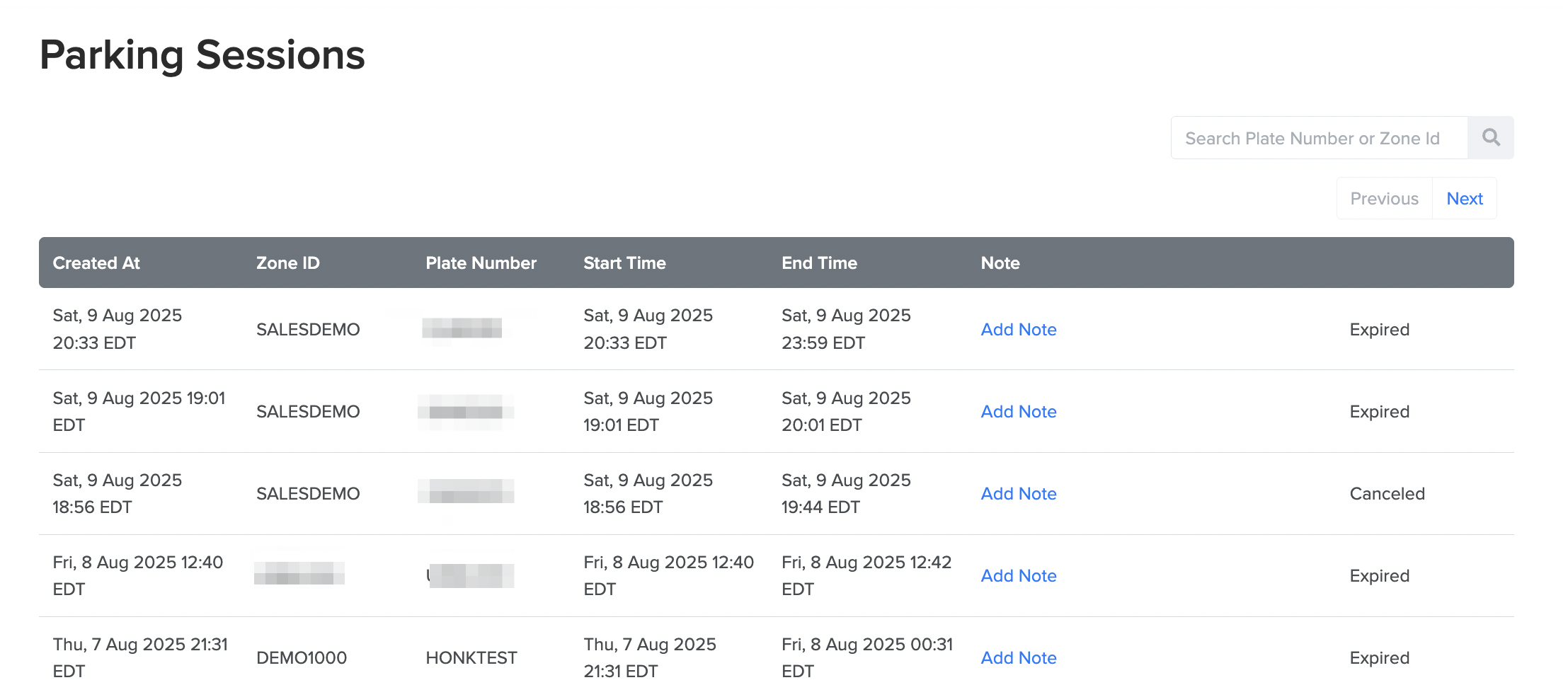Add a note to the HONKTEST session
The height and width of the screenshot is (697, 1568).
coord(1018,658)
